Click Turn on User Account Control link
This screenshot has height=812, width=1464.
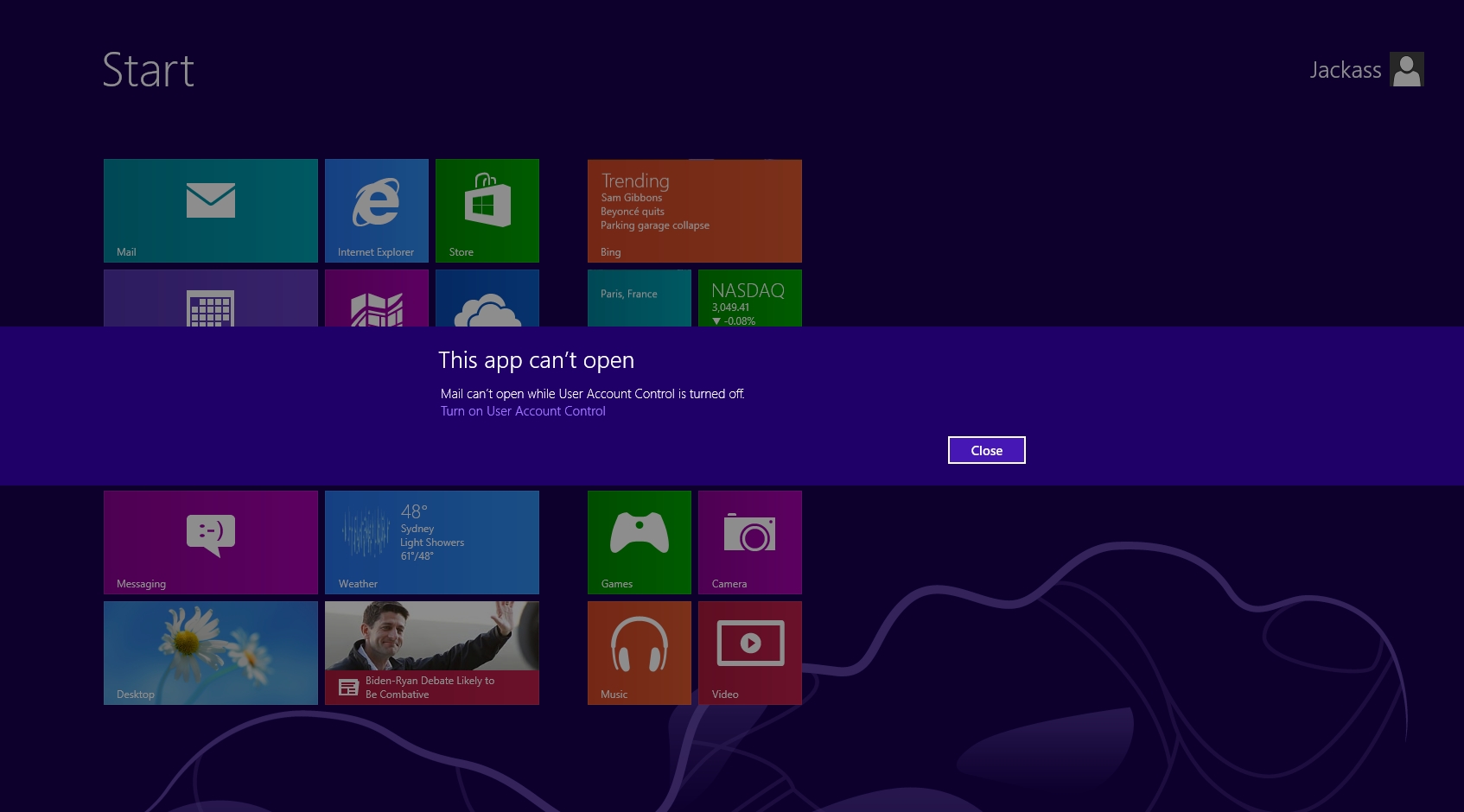(x=523, y=411)
